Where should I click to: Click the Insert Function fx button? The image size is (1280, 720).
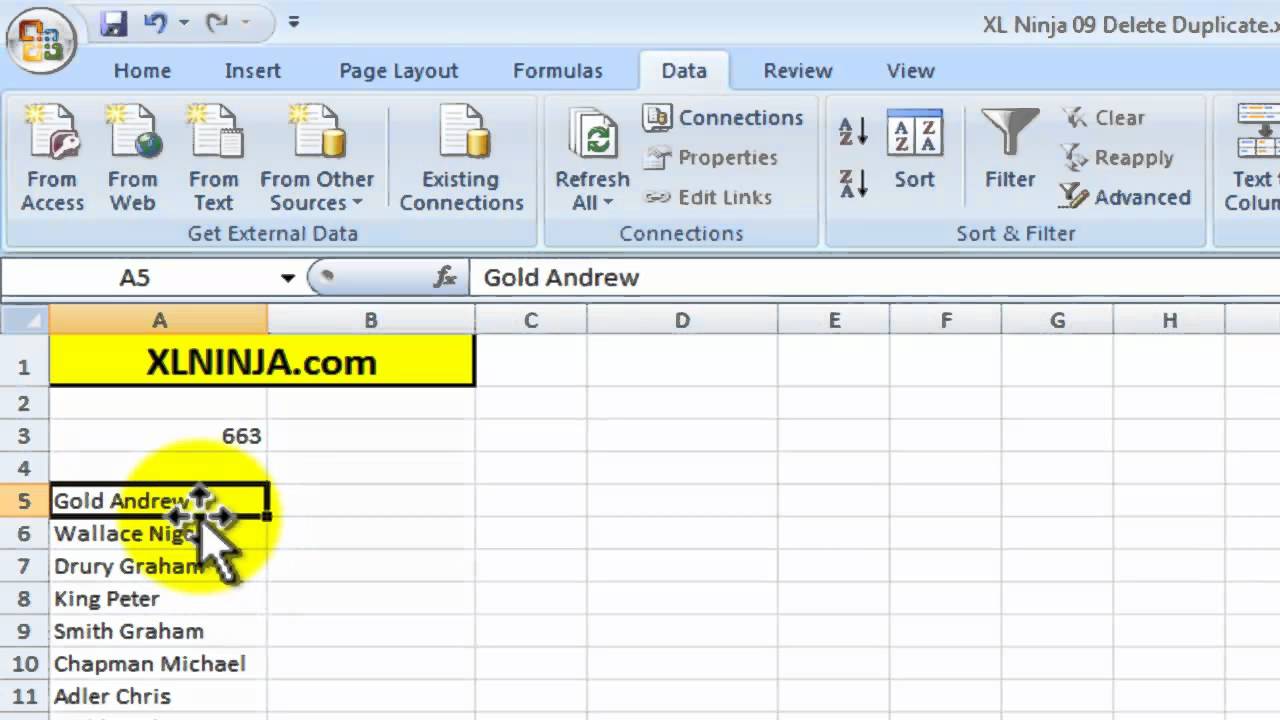coord(445,278)
